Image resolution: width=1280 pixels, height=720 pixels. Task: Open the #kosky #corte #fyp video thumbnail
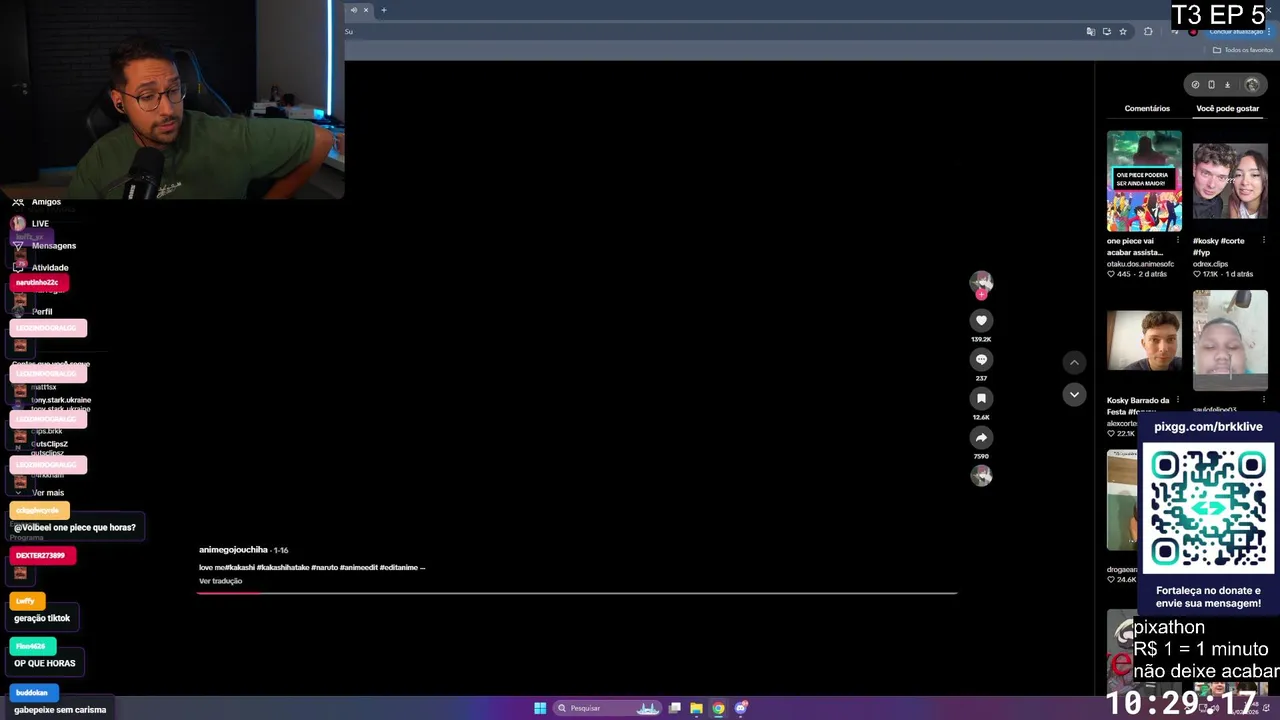[x=1230, y=181]
